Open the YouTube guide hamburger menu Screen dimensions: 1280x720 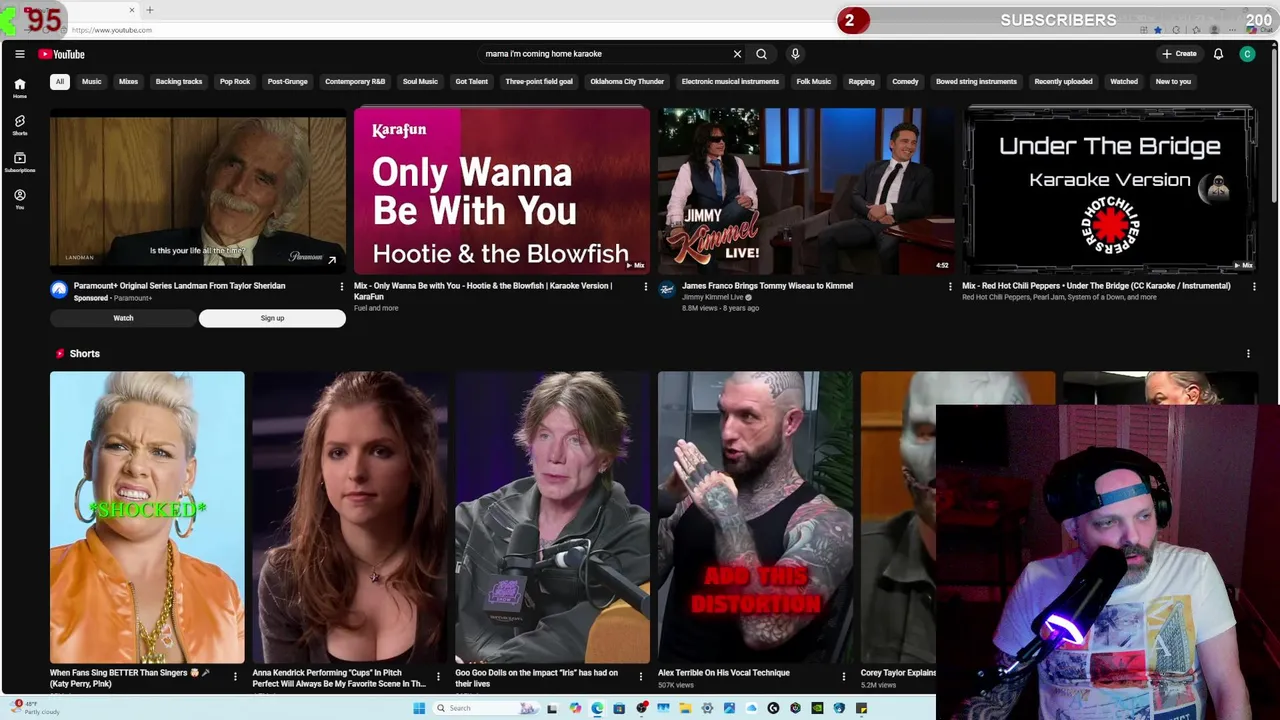click(x=19, y=54)
